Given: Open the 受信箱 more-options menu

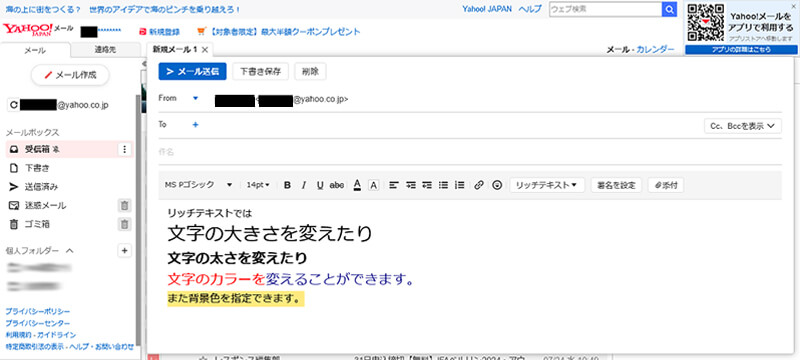Looking at the screenshot, I should coord(125,149).
